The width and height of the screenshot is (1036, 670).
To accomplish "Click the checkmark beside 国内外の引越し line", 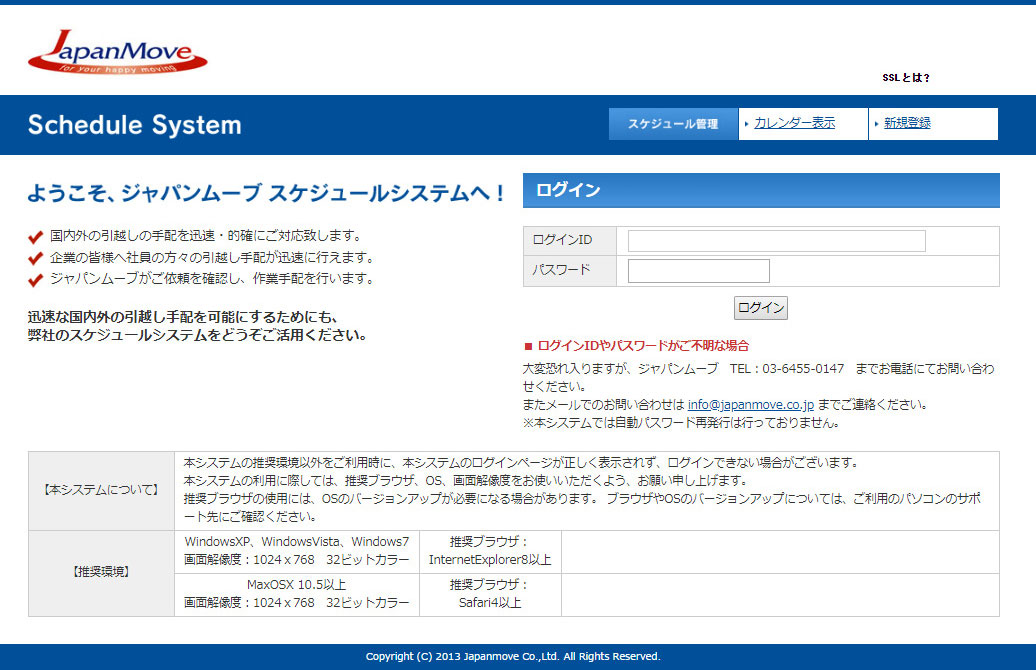I will coord(36,237).
